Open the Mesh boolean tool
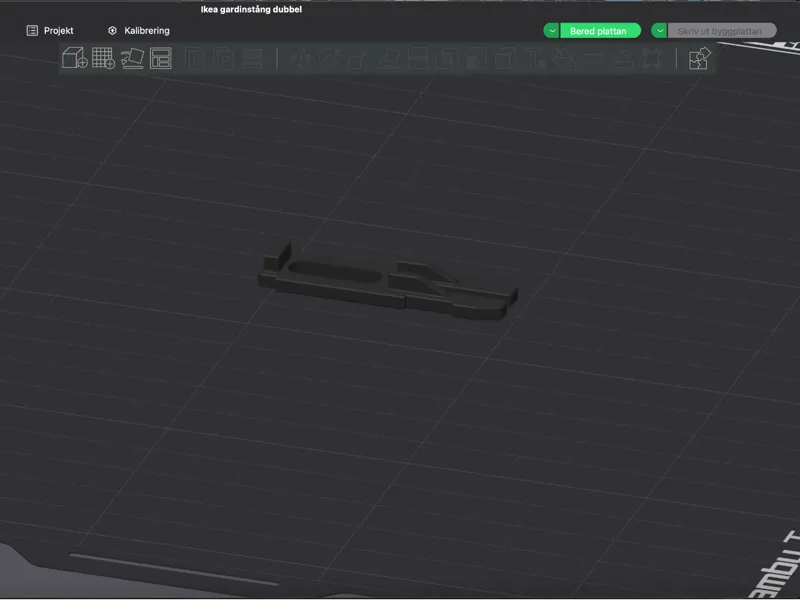The height and width of the screenshot is (600, 800). [x=447, y=59]
